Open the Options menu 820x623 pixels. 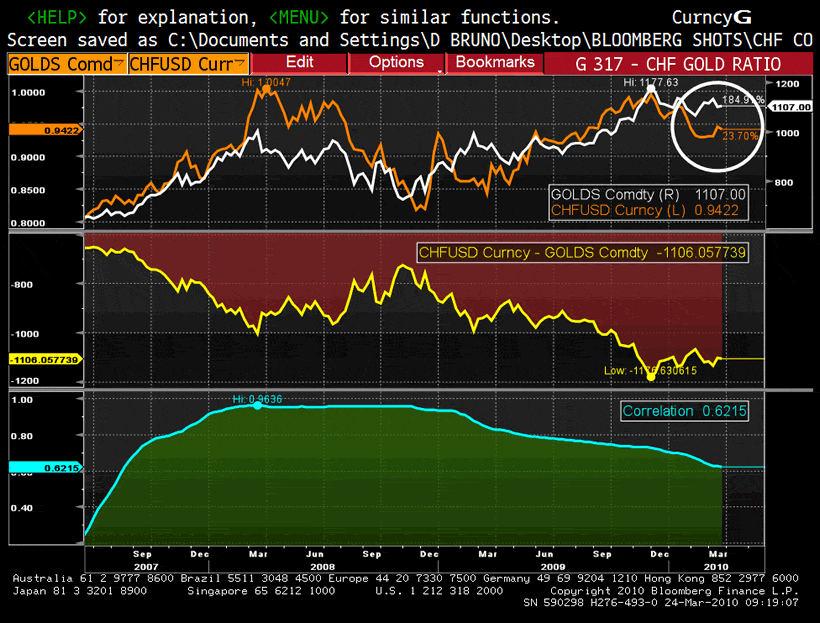(x=396, y=63)
